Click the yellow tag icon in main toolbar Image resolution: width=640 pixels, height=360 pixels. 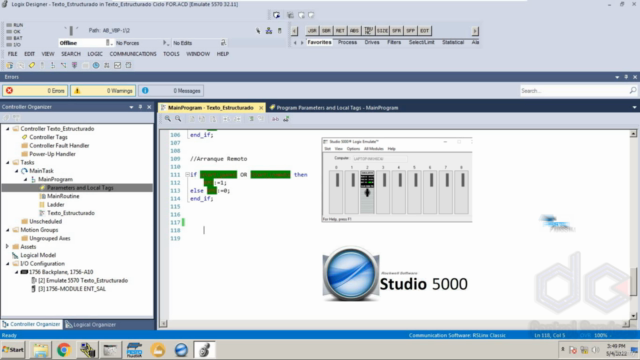(31, 65)
